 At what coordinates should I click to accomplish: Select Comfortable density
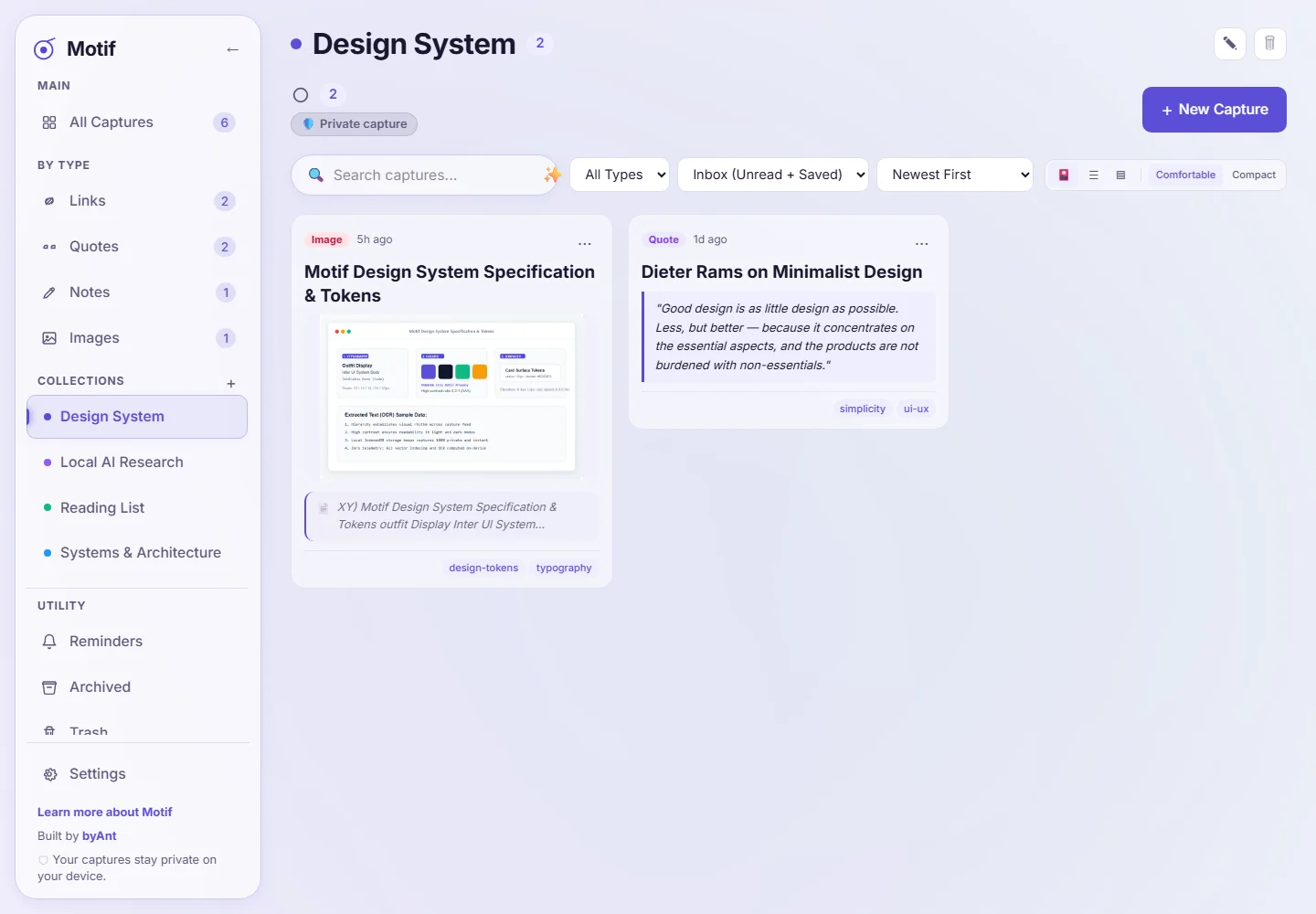(x=1185, y=175)
